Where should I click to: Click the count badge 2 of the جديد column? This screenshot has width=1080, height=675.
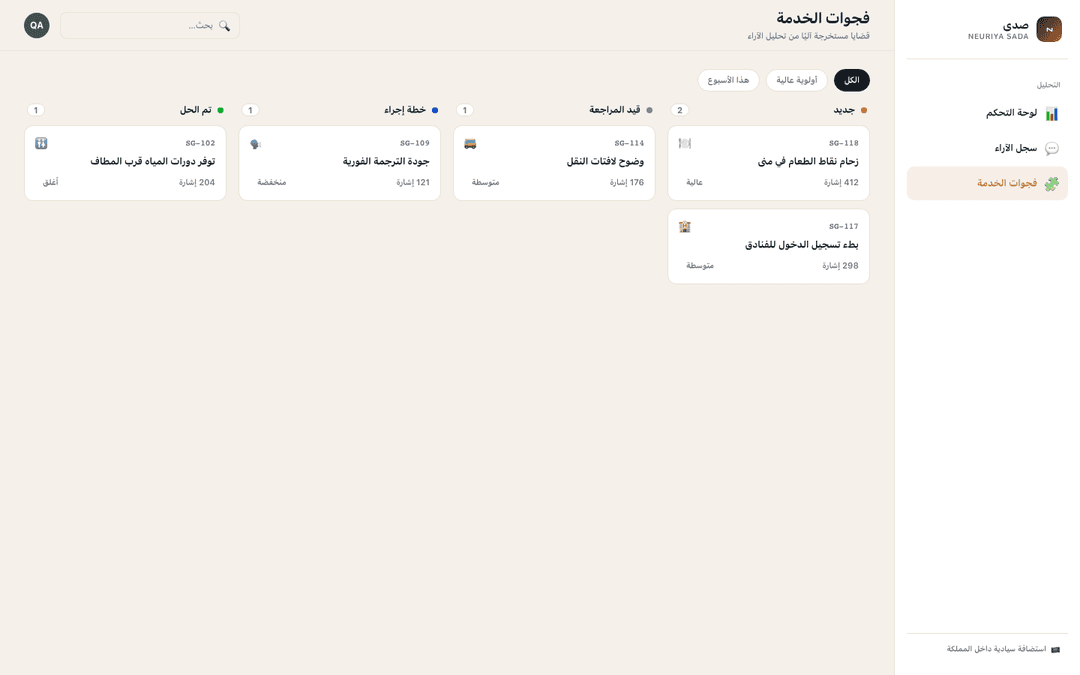click(x=680, y=110)
